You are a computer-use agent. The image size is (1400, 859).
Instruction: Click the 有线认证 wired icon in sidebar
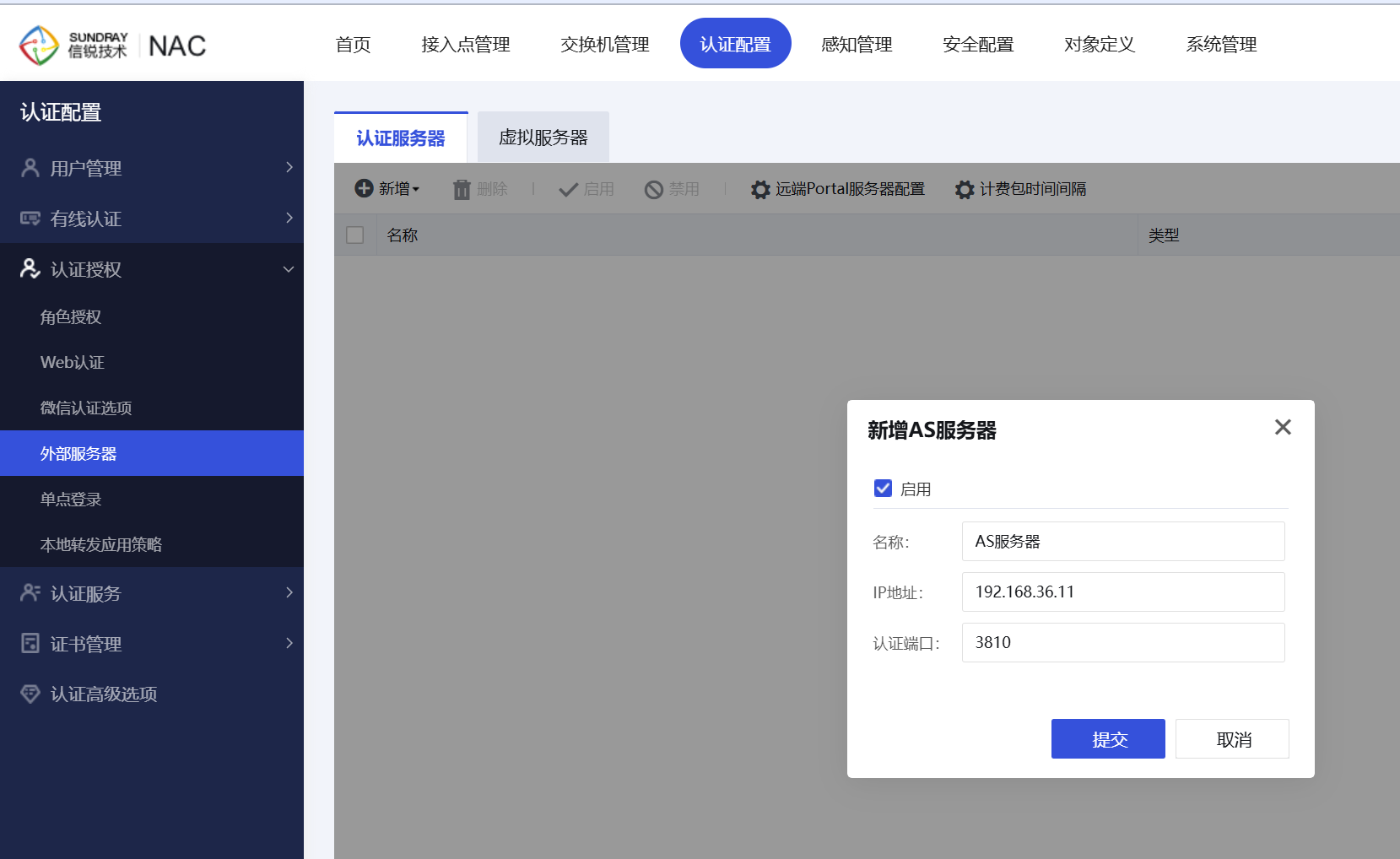point(30,219)
